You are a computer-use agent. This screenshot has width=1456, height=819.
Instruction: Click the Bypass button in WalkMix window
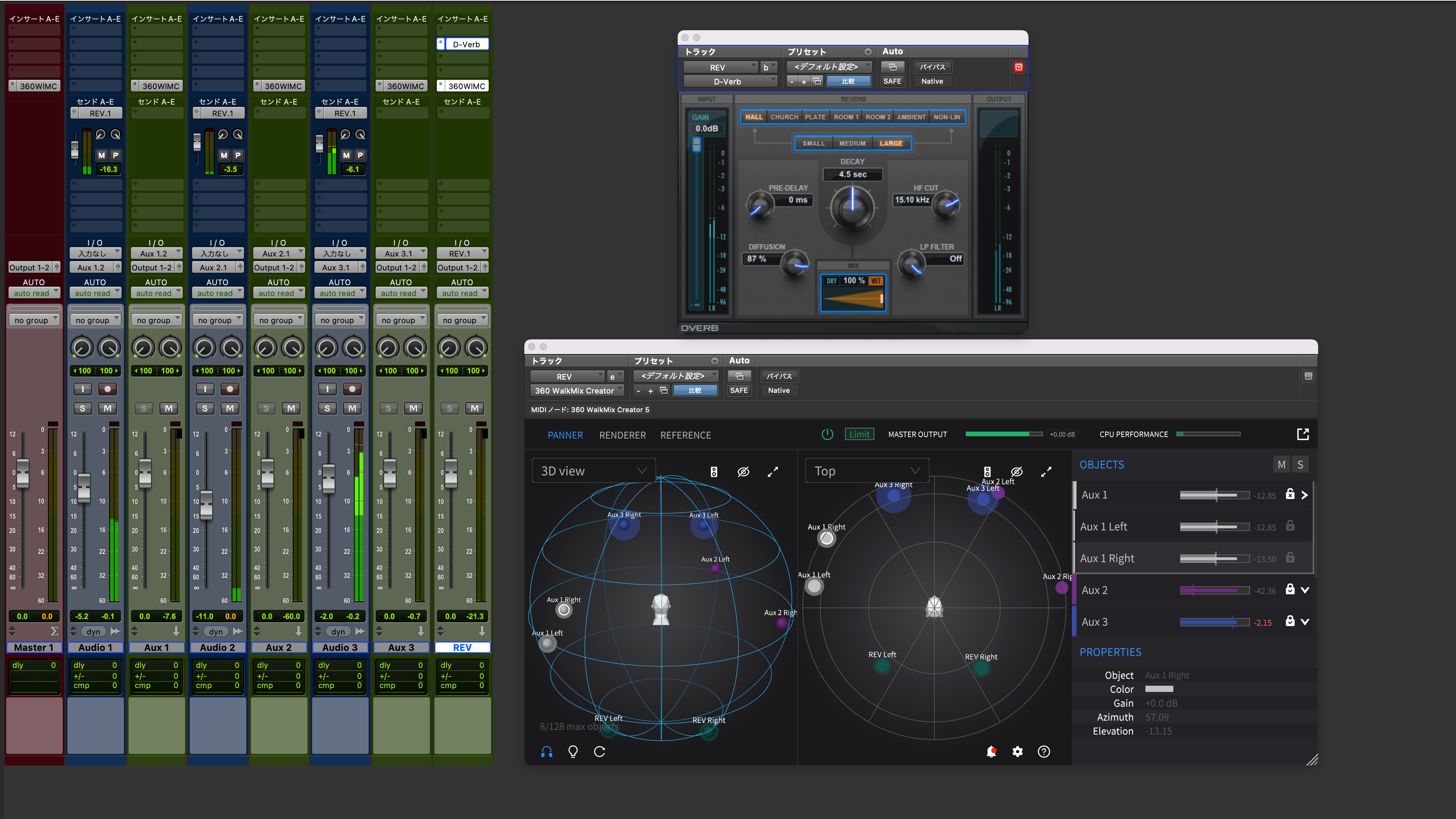pyautogui.click(x=779, y=376)
